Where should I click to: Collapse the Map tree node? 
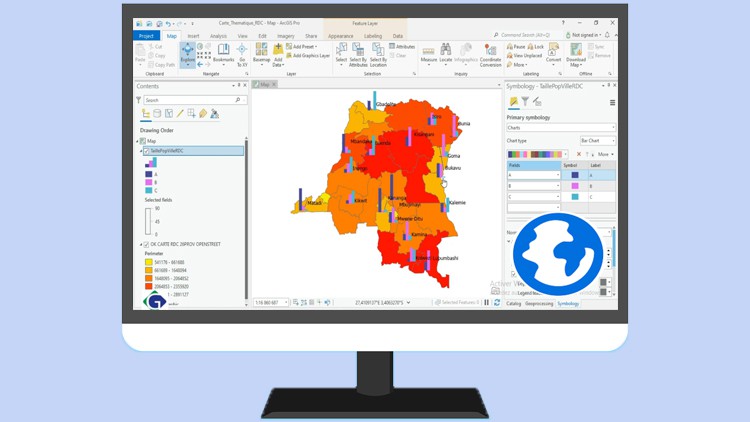138,141
